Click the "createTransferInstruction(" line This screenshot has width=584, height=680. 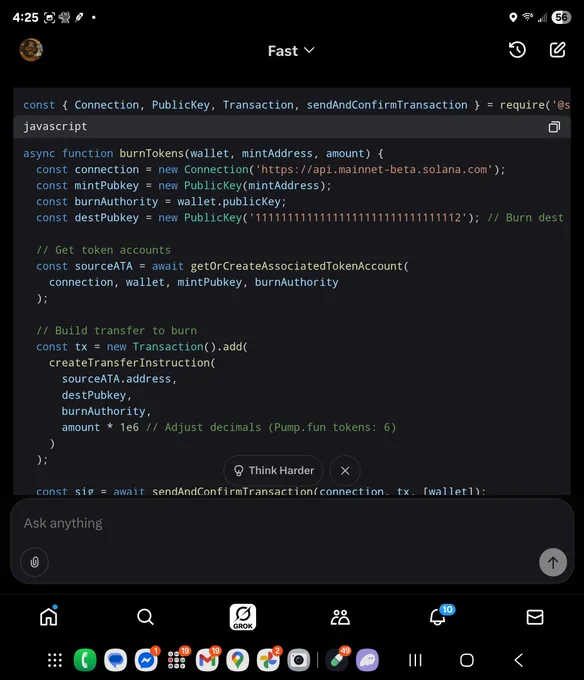132,363
